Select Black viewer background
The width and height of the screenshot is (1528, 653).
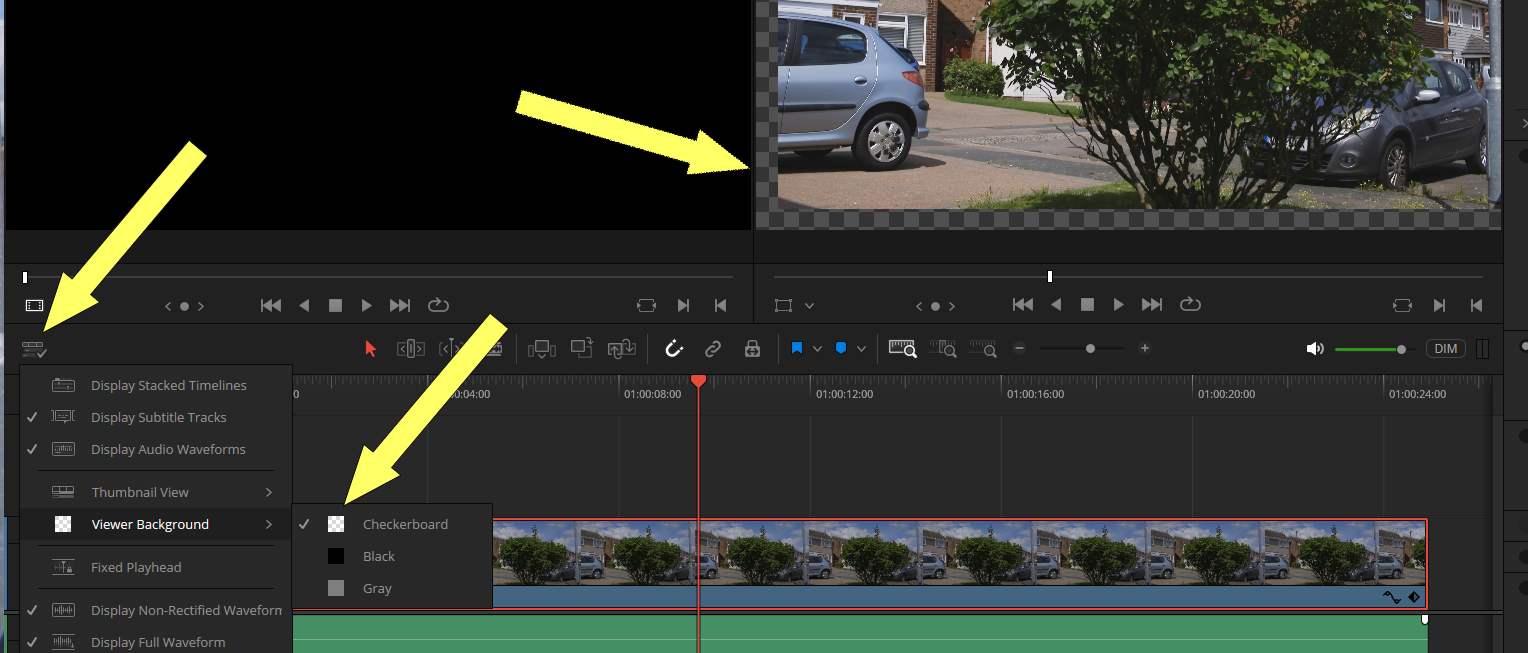[x=392, y=556]
